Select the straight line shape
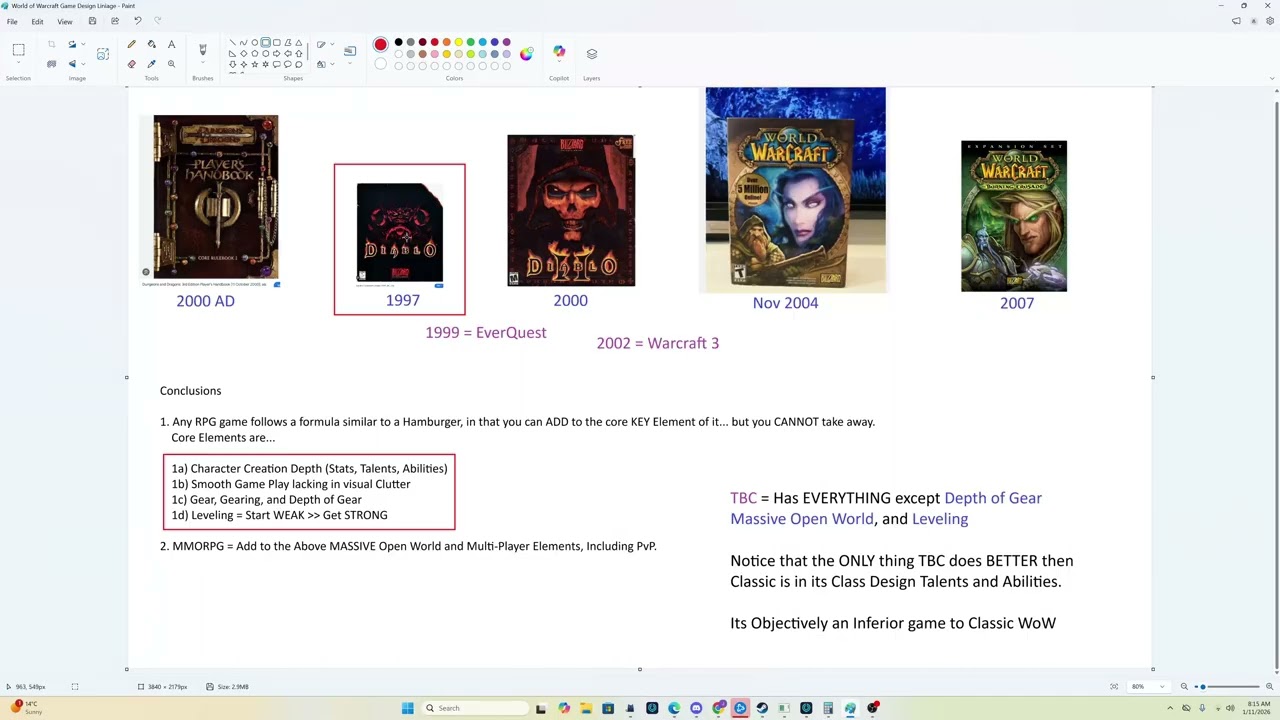This screenshot has width=1280, height=720. 232,42
